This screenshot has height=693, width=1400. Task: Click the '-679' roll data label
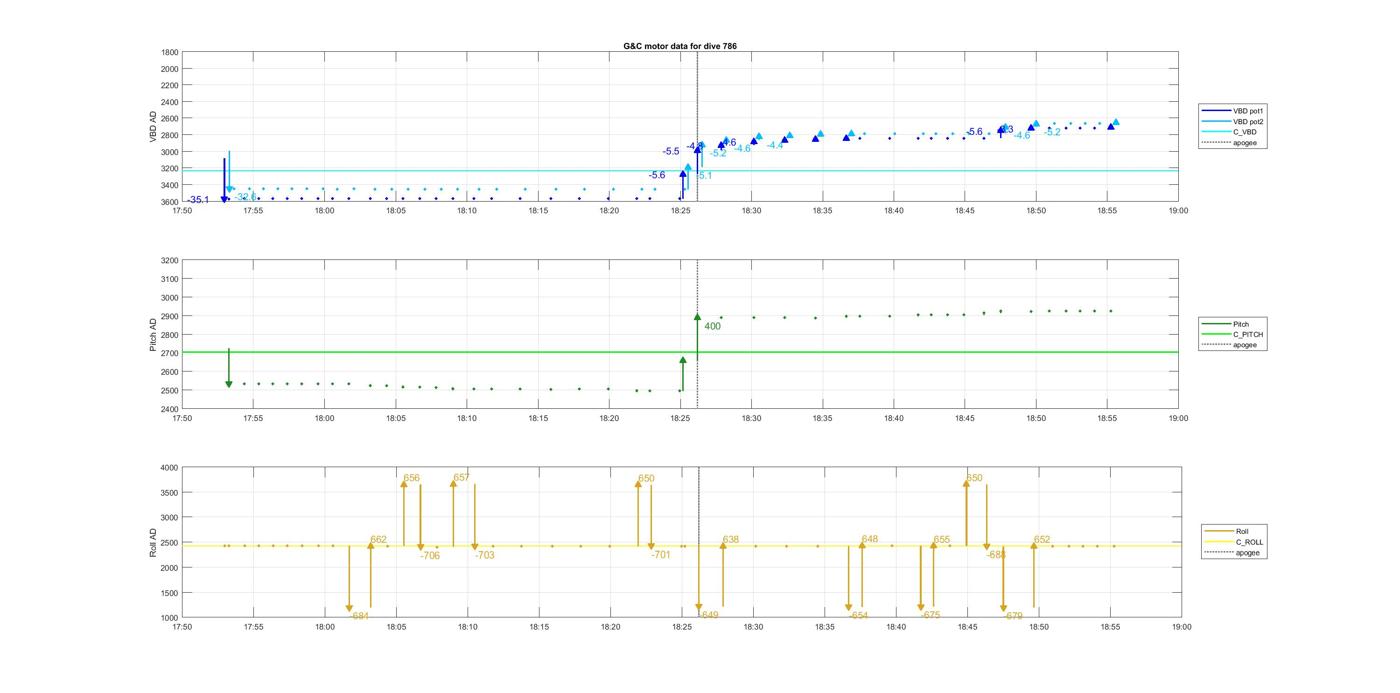1014,617
